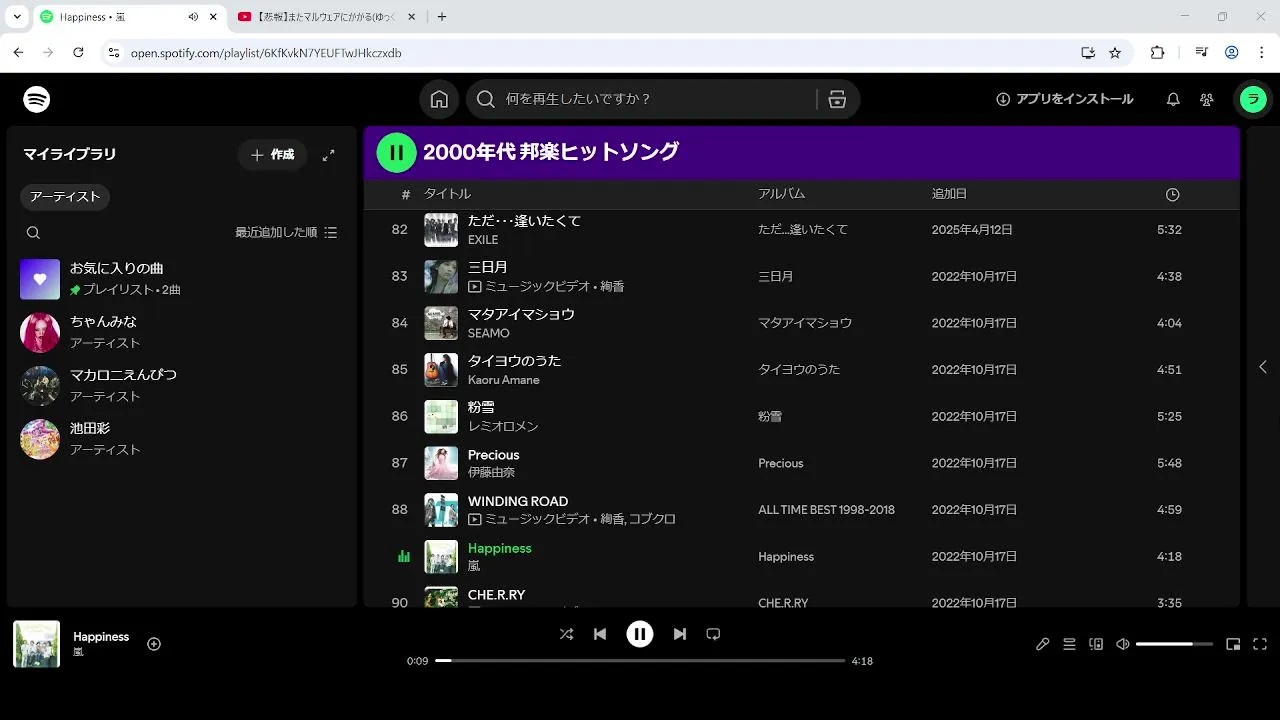Click the playback progress bar
1280x720 pixels.
pos(640,661)
